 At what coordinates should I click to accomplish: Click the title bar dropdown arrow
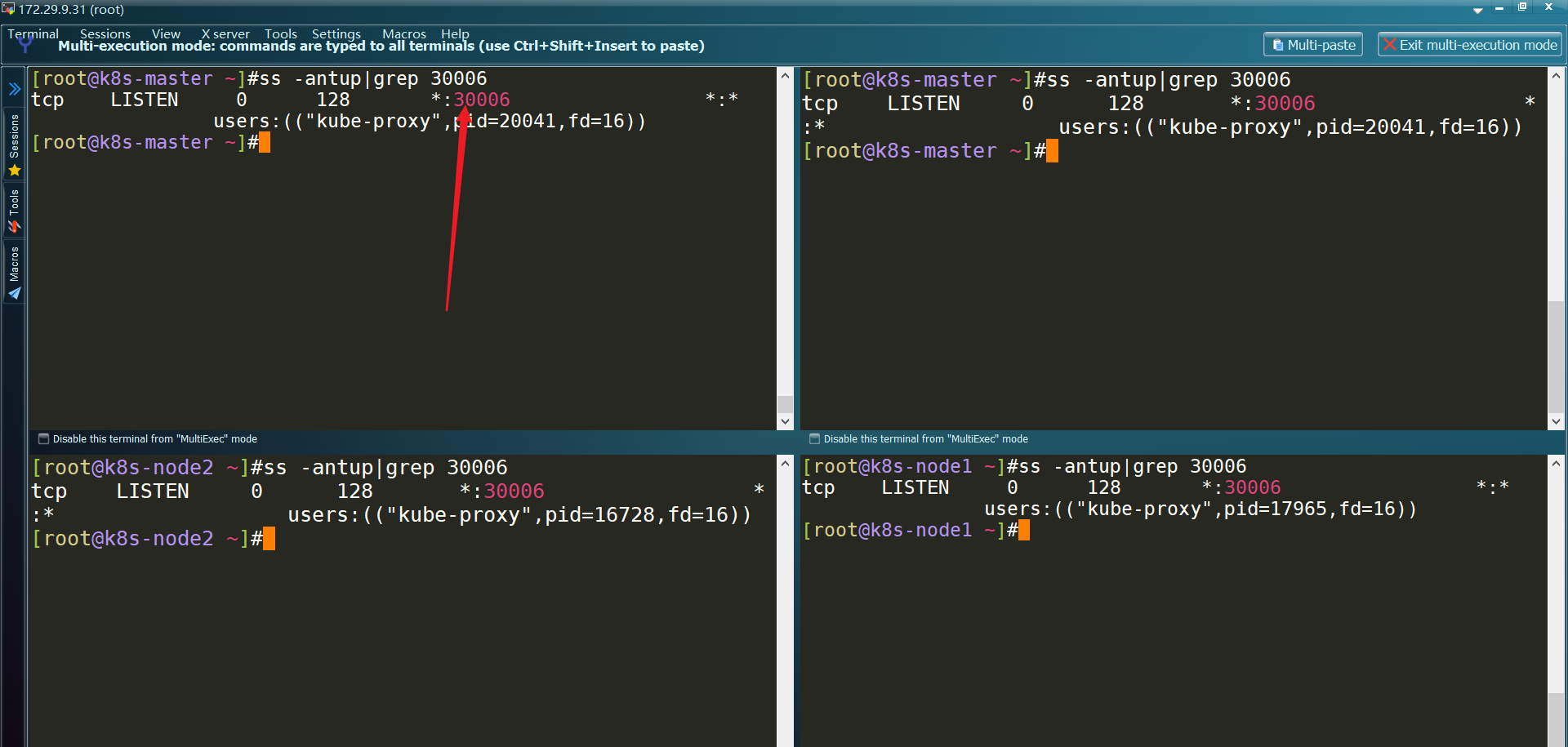1477,10
